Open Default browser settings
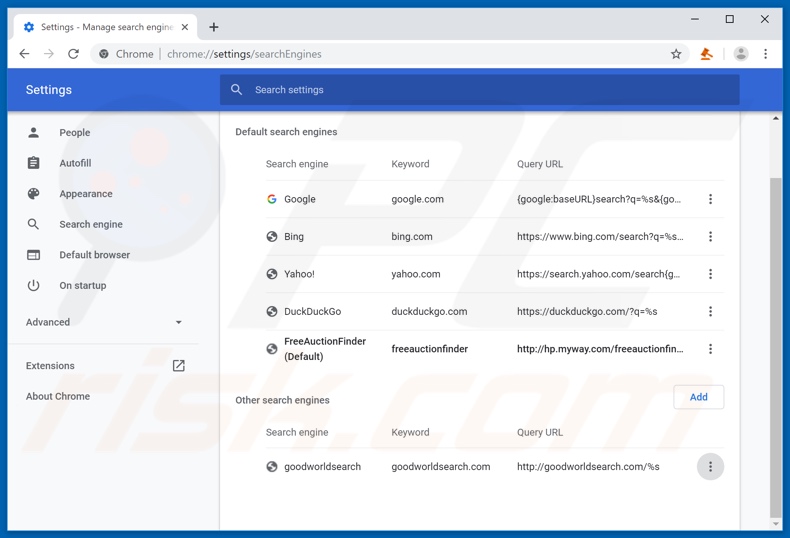Image resolution: width=790 pixels, height=538 pixels. [x=94, y=255]
